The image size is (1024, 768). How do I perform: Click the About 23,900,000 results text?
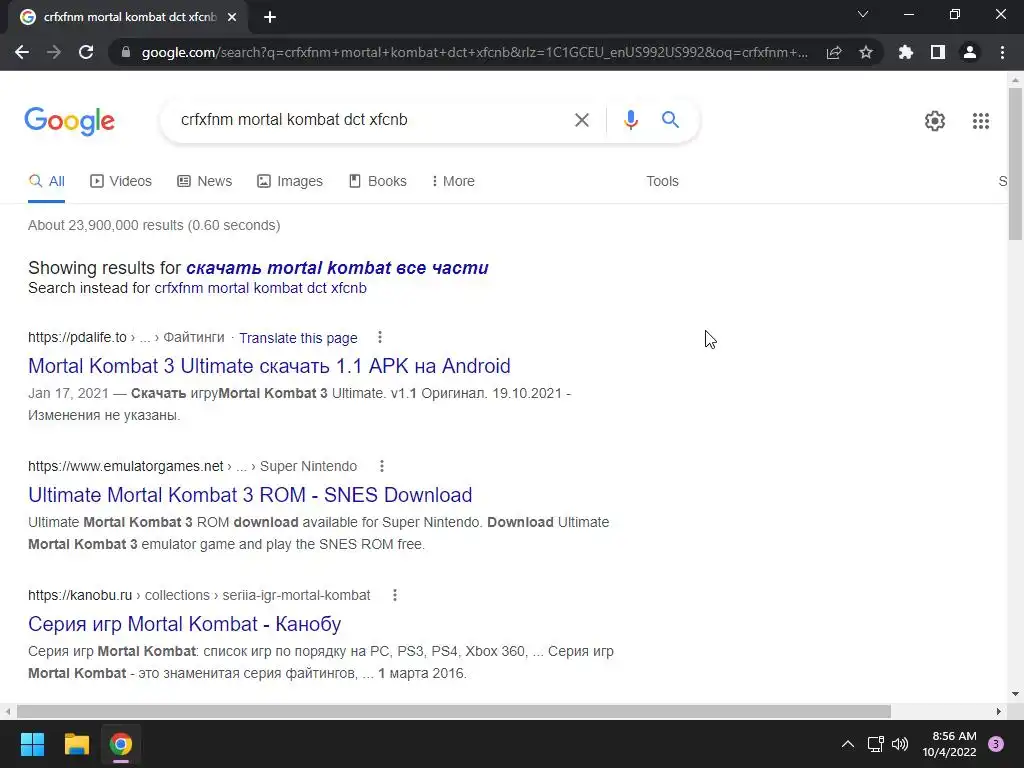click(154, 225)
